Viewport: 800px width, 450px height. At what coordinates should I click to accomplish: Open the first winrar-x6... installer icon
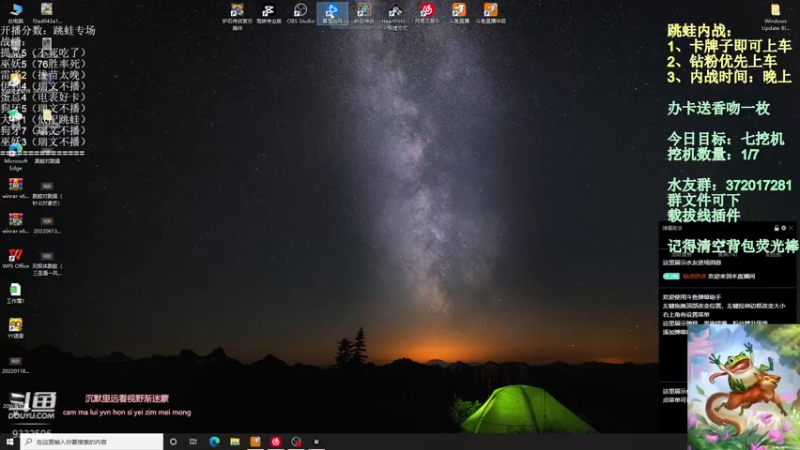[15, 189]
